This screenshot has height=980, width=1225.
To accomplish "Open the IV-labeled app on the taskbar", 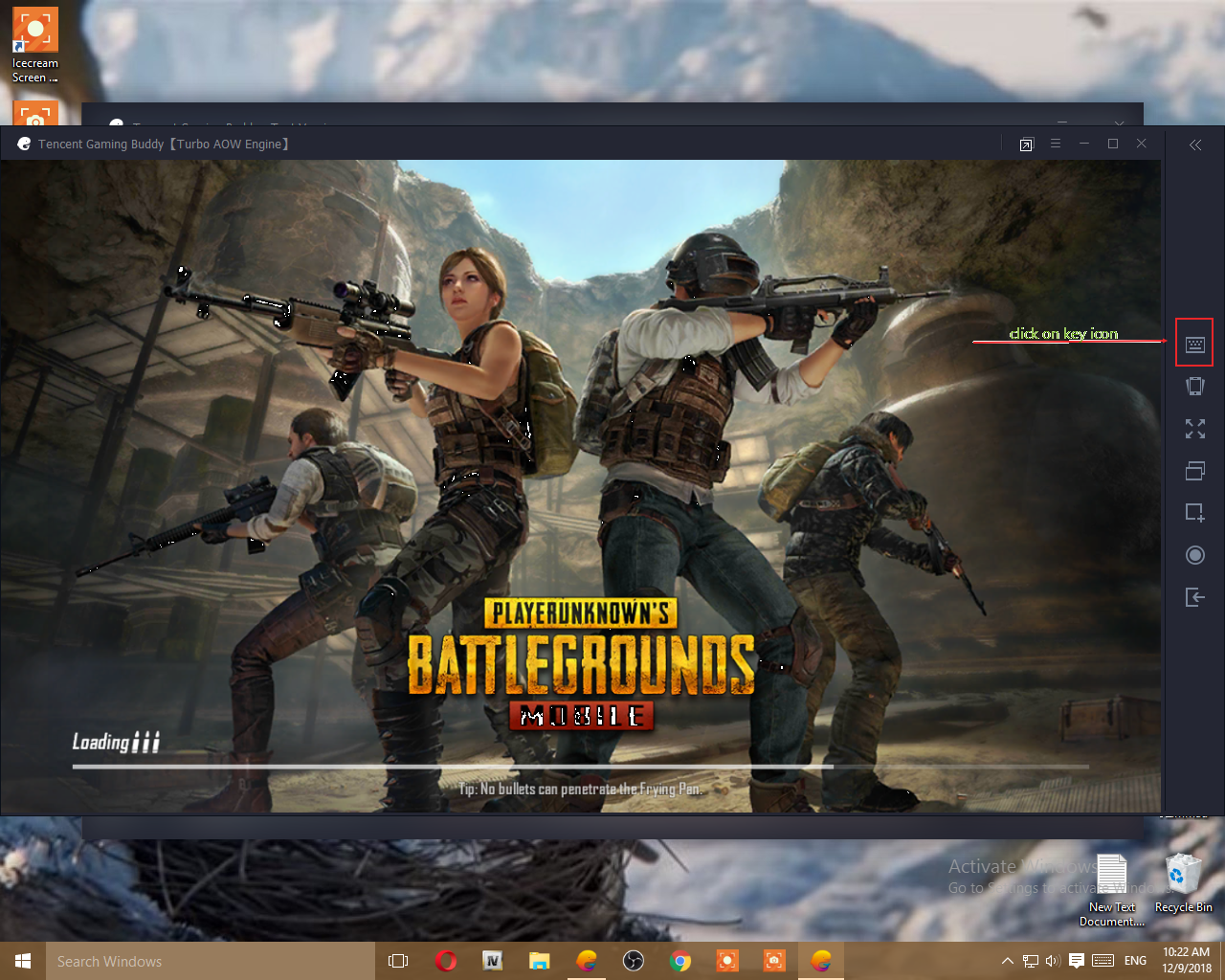I will tap(493, 961).
